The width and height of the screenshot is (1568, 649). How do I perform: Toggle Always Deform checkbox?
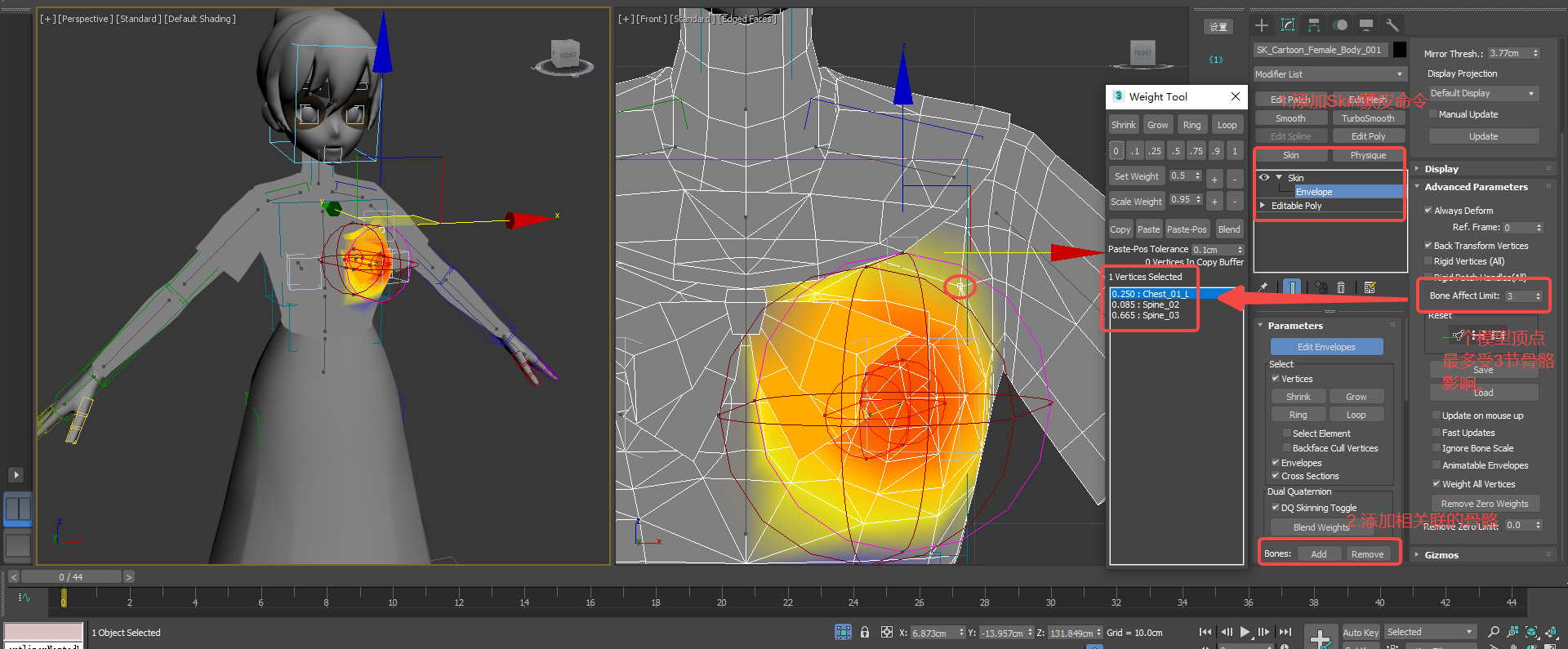(1428, 210)
